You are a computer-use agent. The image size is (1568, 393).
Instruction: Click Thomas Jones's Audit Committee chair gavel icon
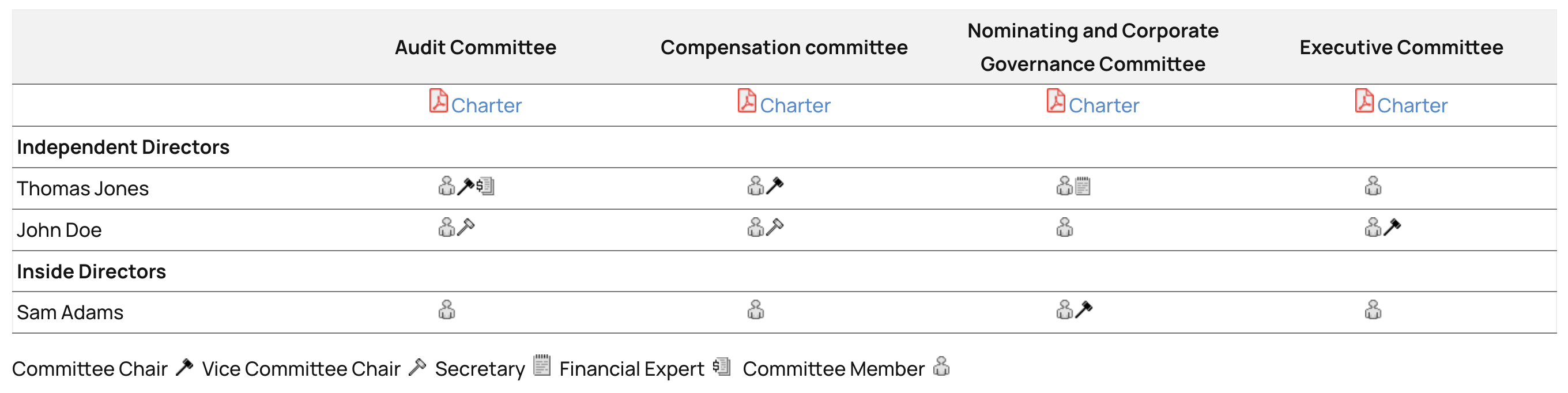tap(466, 186)
